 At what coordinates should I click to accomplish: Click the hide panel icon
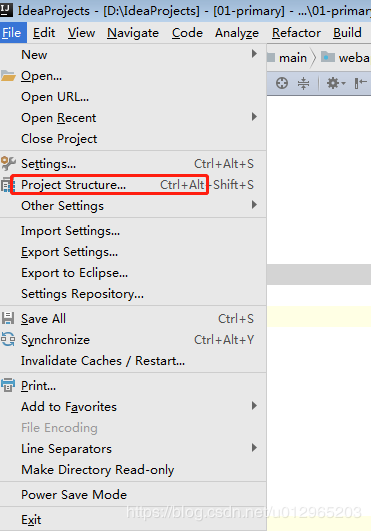[361, 83]
